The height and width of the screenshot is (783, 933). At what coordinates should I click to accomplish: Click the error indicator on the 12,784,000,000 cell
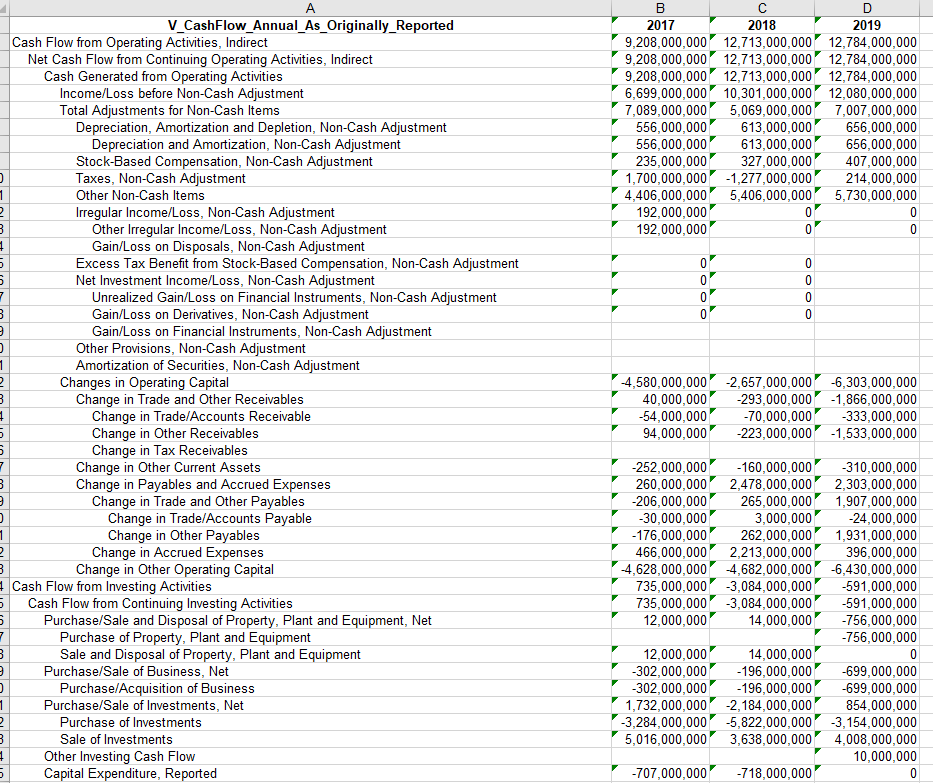[x=817, y=39]
